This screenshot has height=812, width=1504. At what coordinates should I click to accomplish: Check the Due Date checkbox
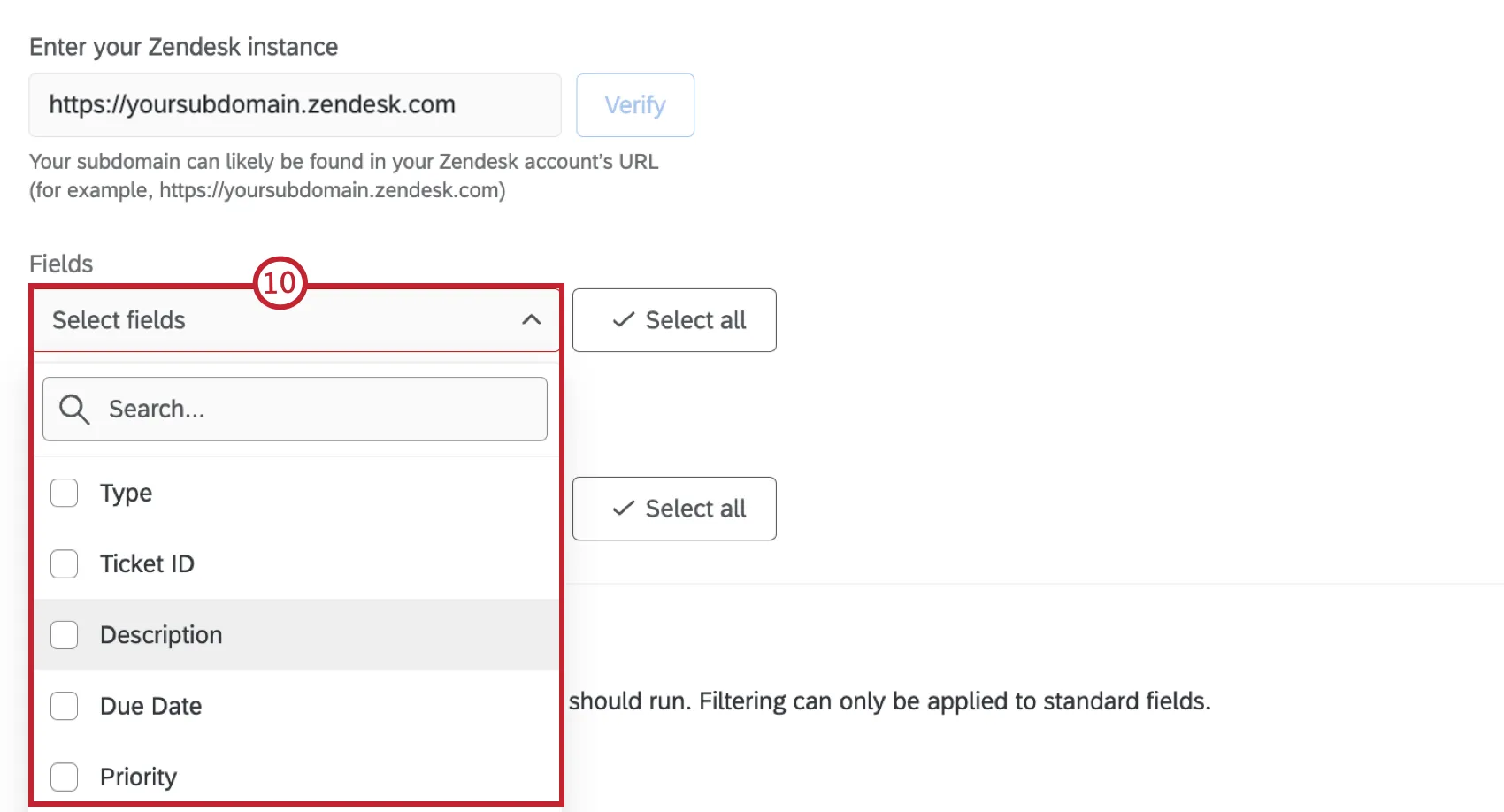coord(64,706)
